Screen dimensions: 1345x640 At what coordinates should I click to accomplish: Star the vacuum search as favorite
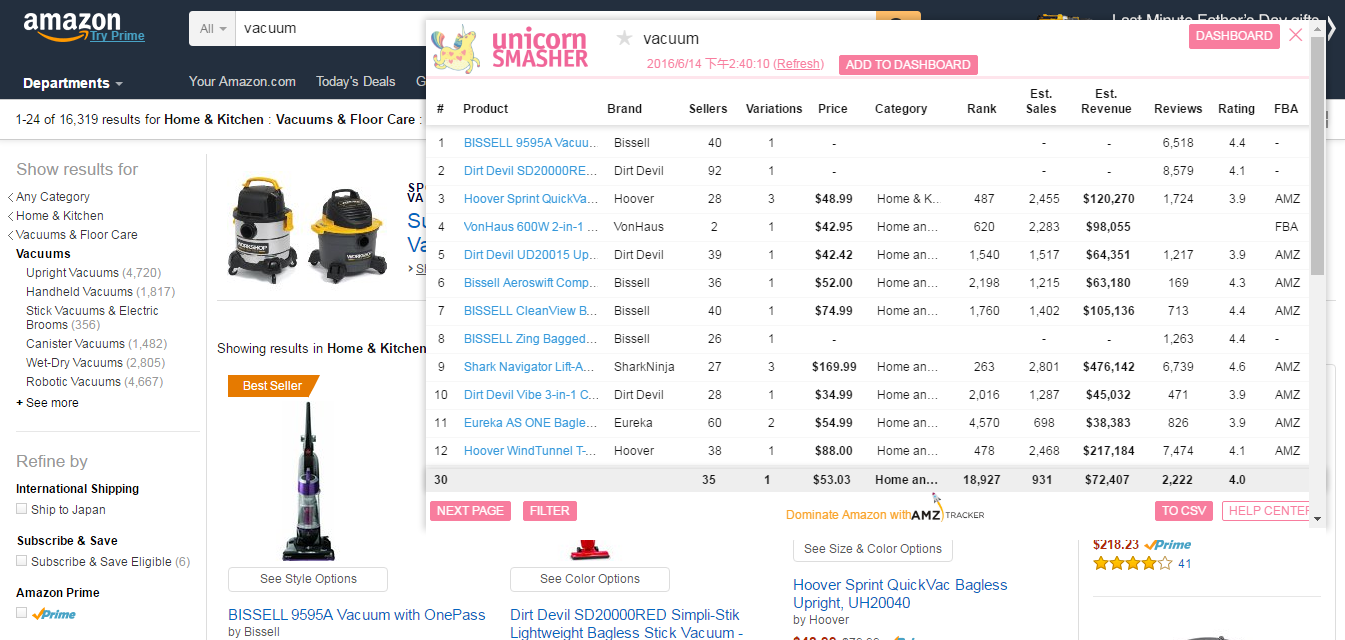tap(624, 38)
